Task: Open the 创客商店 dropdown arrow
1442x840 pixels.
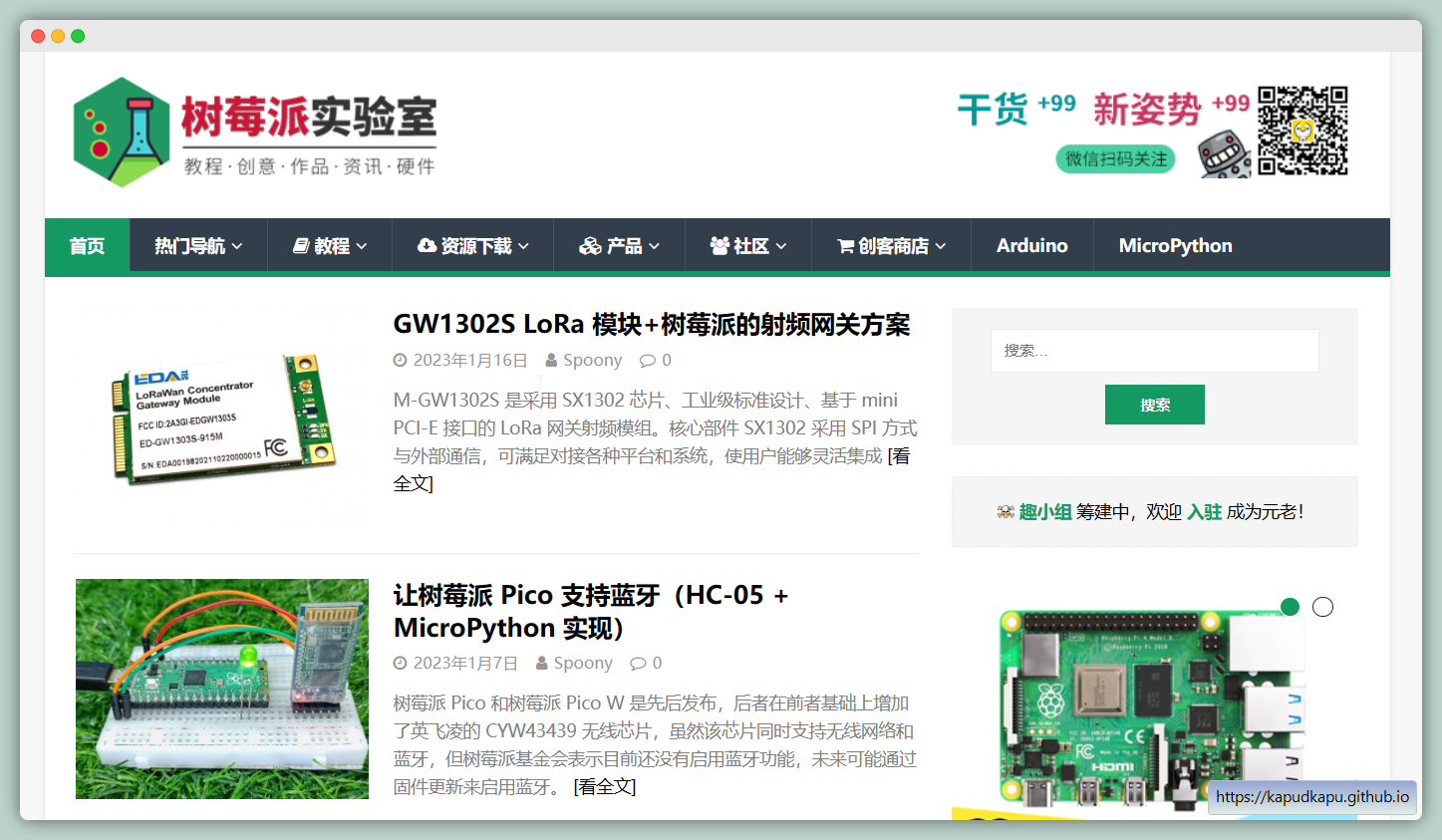Action: [x=941, y=246]
